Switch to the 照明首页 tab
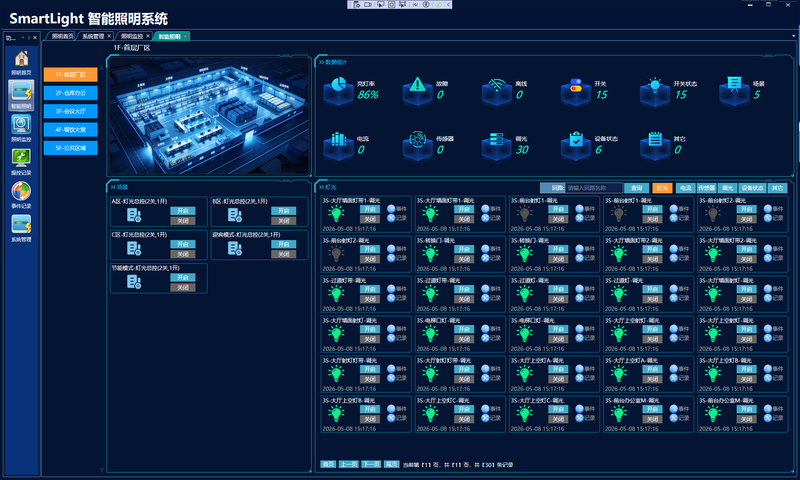The width and height of the screenshot is (800, 480). coord(62,36)
